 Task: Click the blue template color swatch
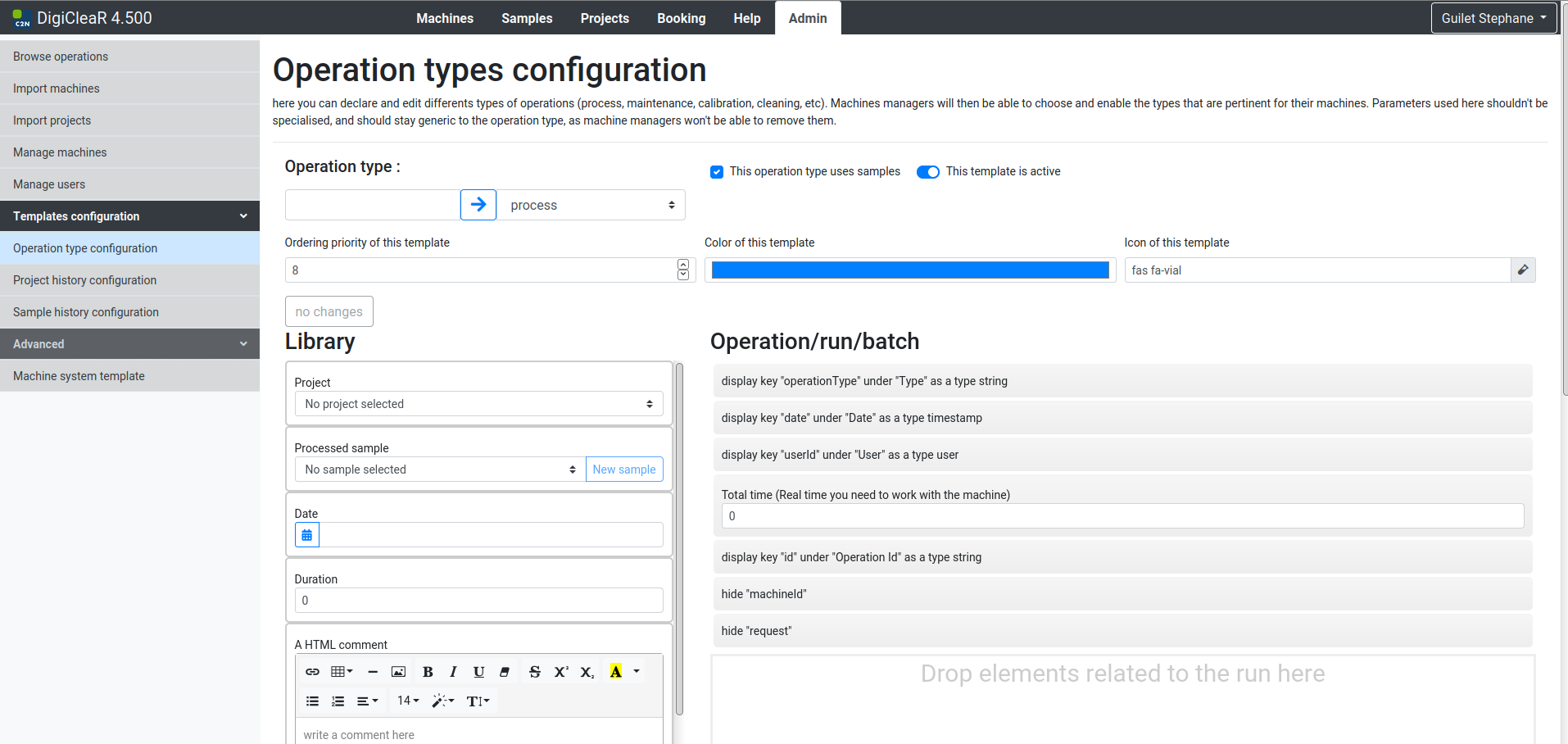(x=909, y=270)
